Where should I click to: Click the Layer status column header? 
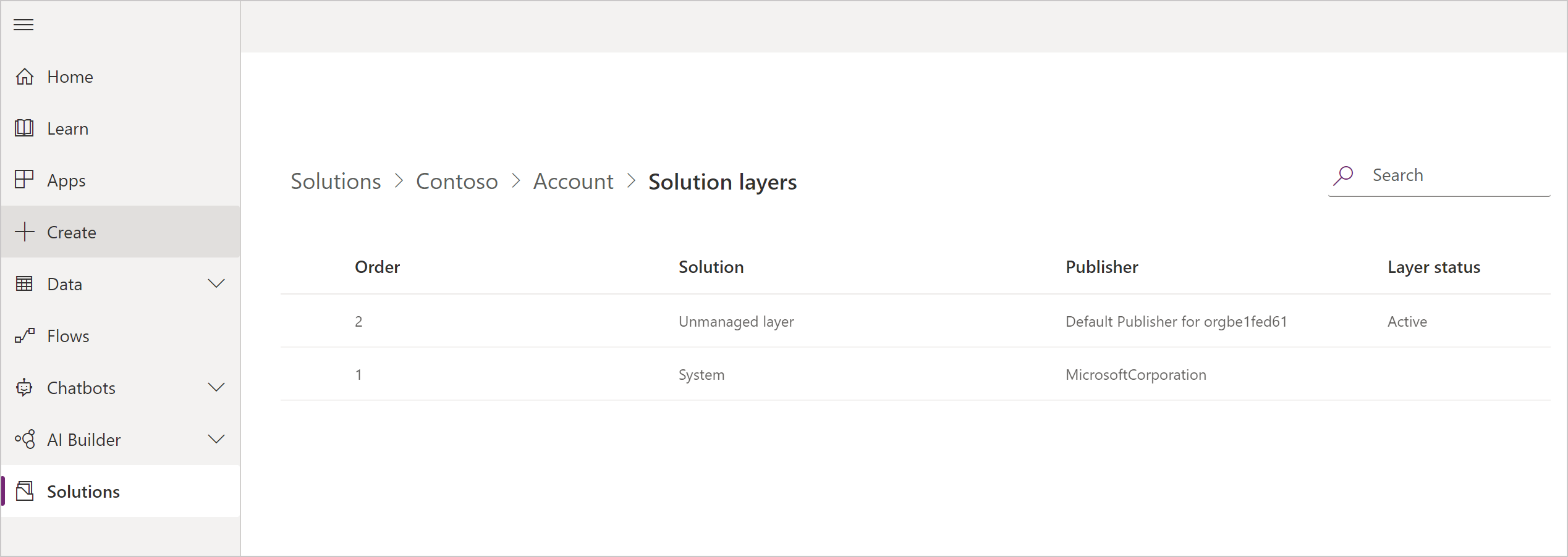click(1434, 267)
